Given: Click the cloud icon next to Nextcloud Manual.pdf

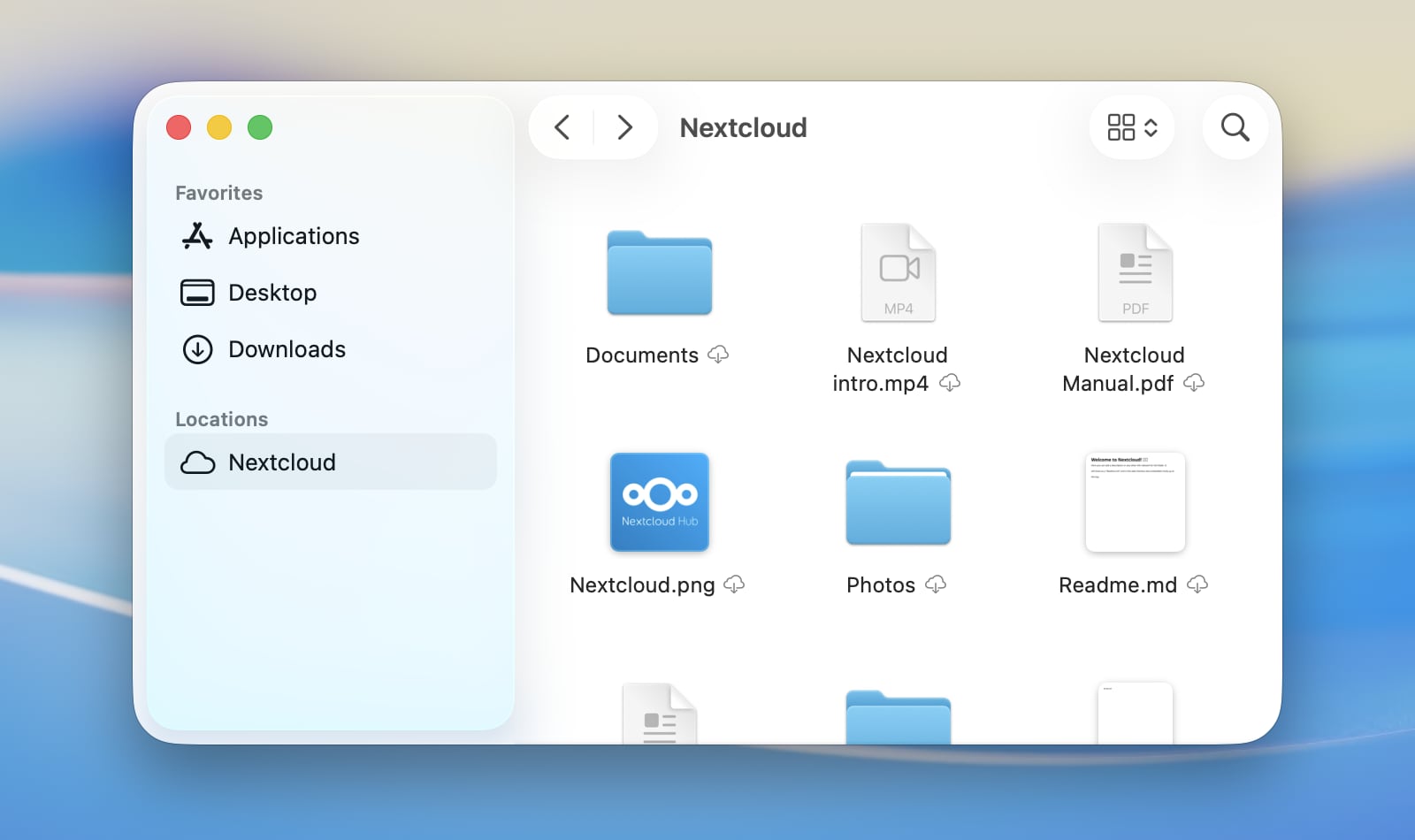Looking at the screenshot, I should point(1196,384).
